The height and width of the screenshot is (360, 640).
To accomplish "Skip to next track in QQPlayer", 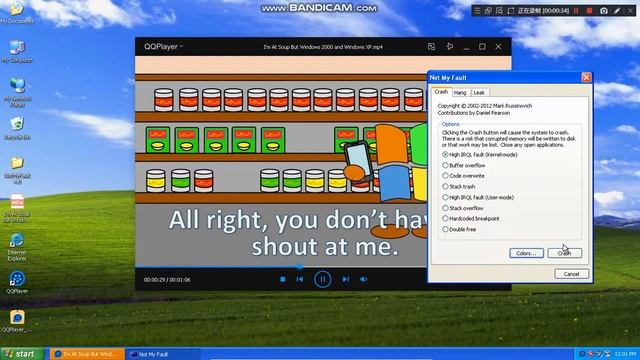I will click(x=346, y=280).
